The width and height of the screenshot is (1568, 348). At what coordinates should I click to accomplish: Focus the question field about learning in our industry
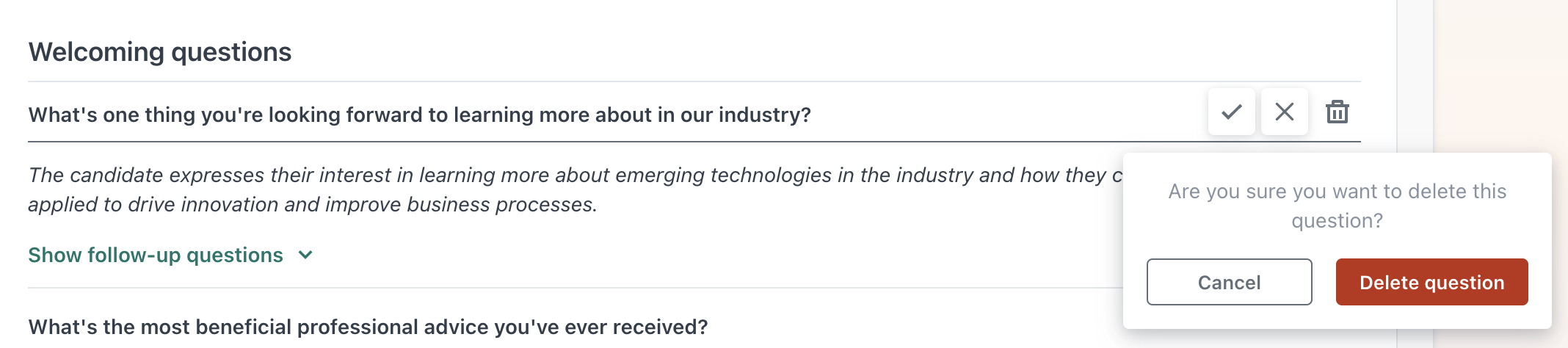click(x=617, y=115)
